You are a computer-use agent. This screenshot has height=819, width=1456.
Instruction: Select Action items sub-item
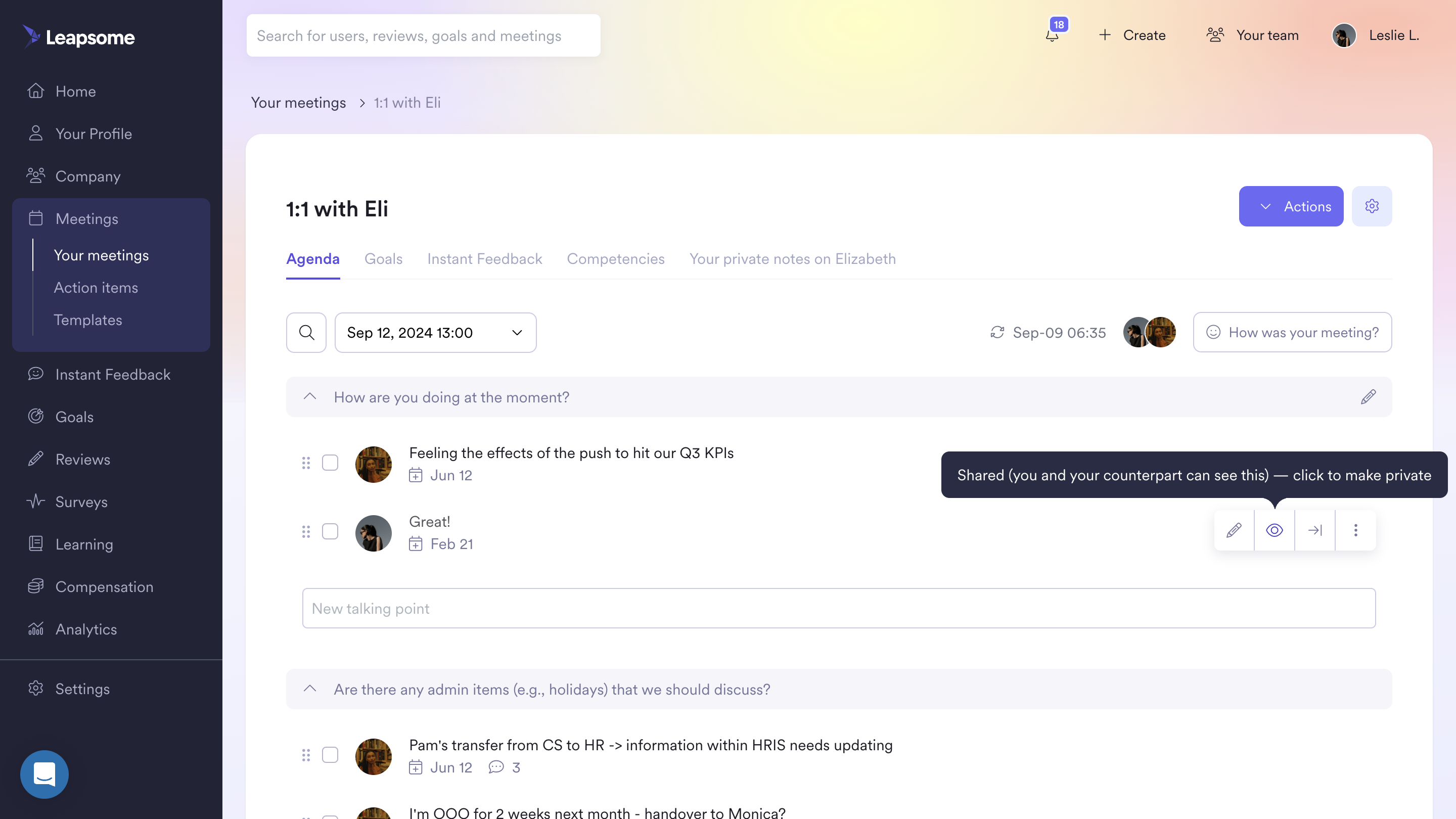[x=96, y=287]
